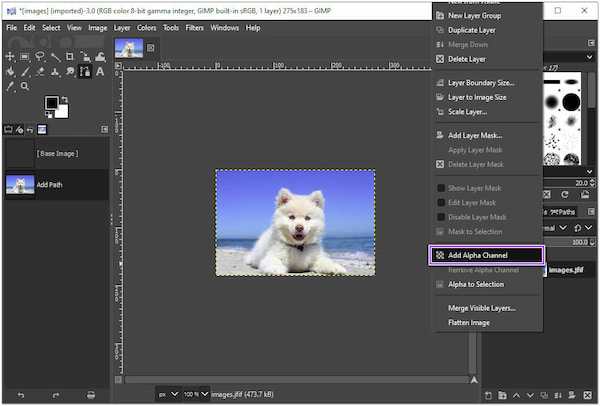
Task: Open the Undo History tab
Action: (30, 130)
